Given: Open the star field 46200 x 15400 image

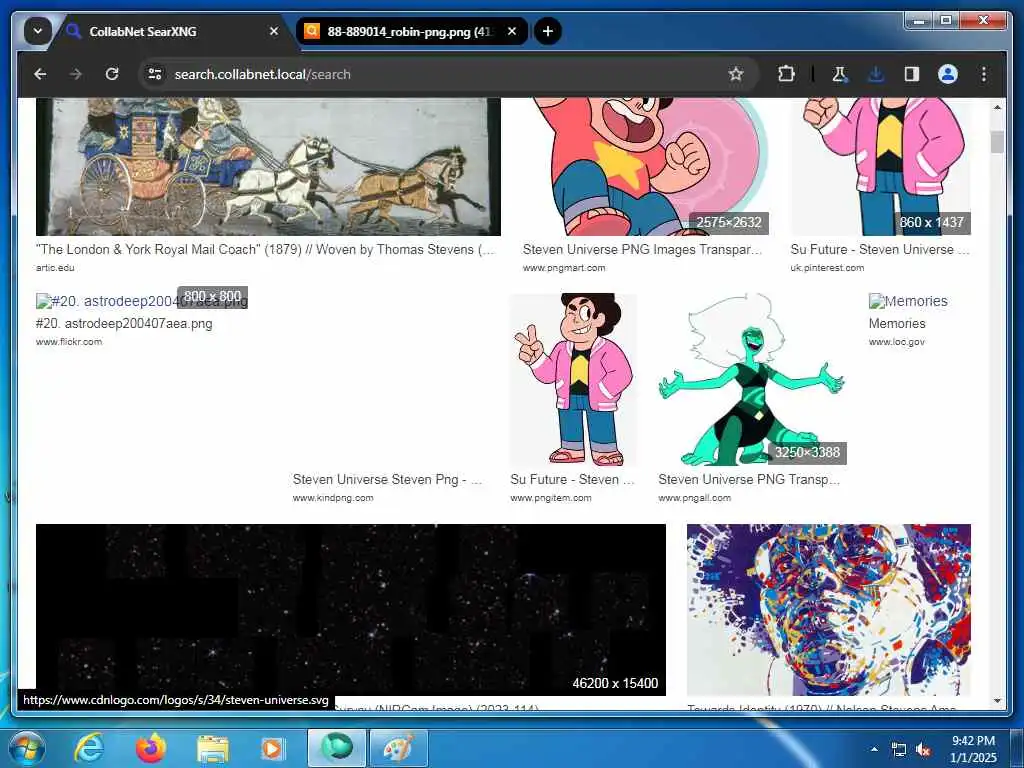Looking at the screenshot, I should point(351,609).
